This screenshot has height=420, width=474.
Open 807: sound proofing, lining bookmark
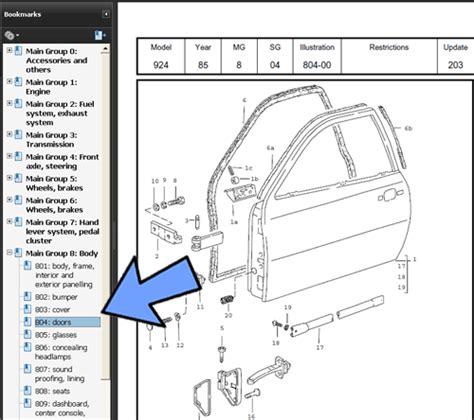[x=60, y=374]
